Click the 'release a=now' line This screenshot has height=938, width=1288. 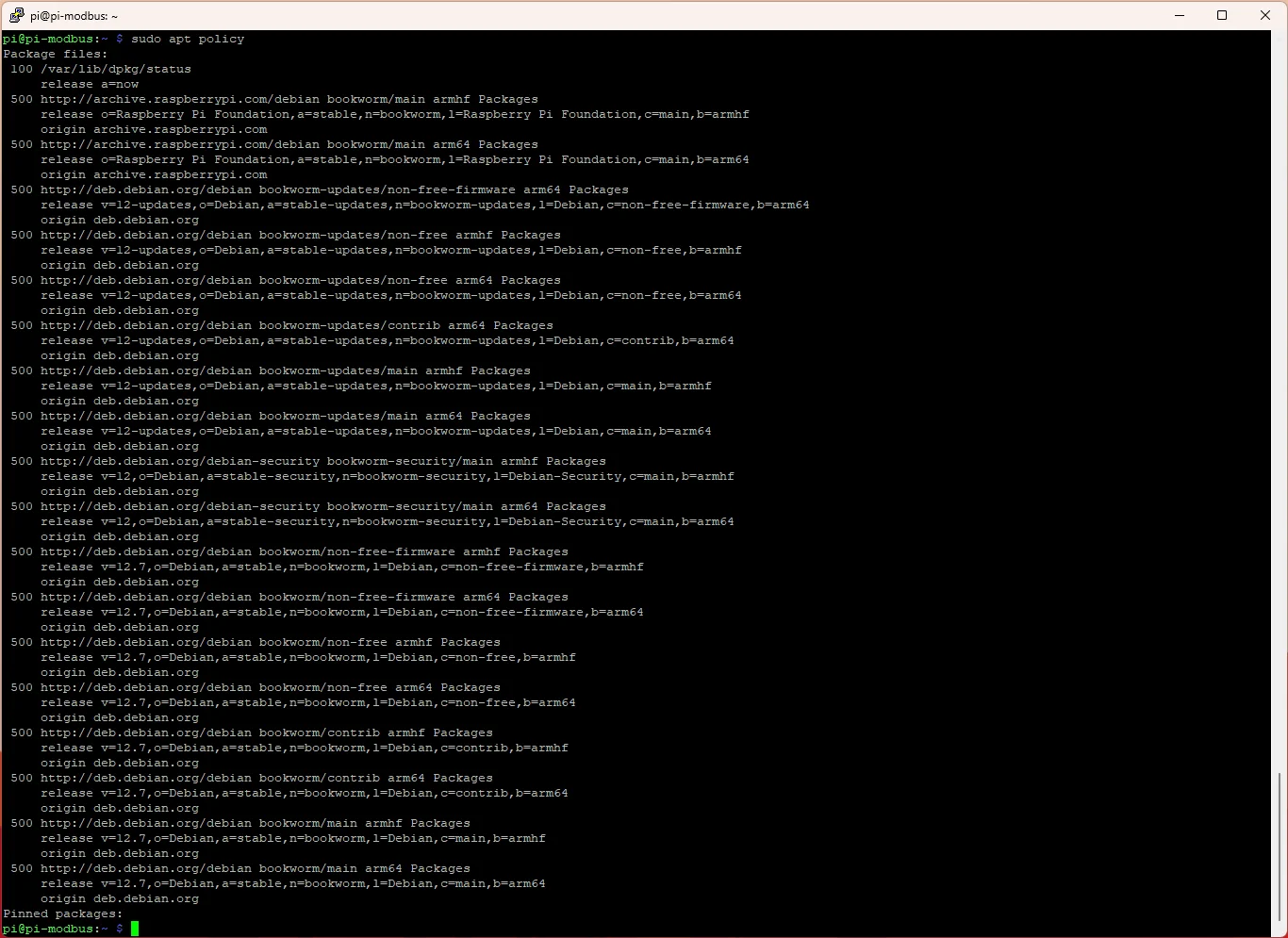coord(90,84)
